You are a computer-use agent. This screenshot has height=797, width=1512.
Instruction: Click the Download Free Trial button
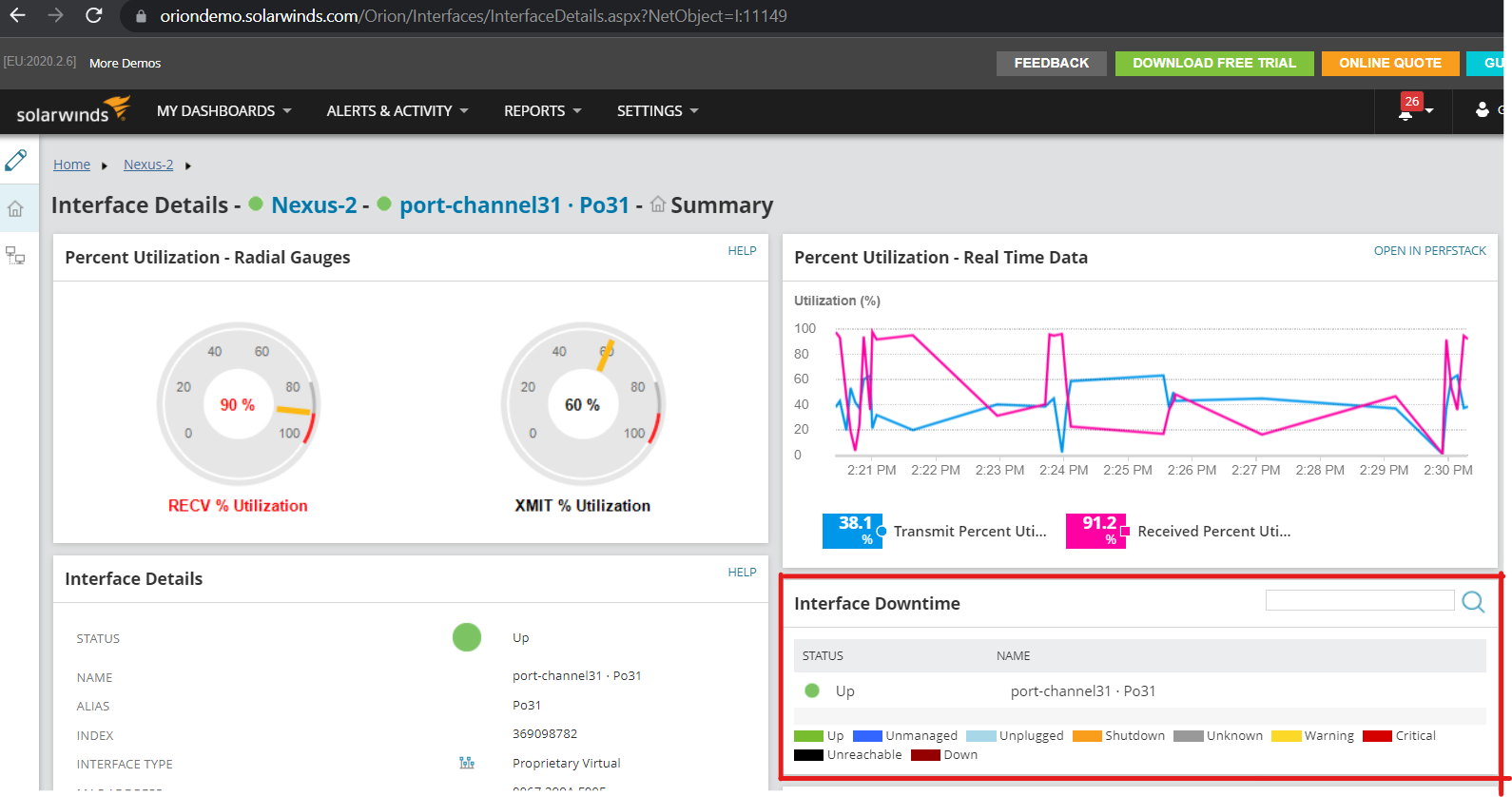click(1214, 63)
